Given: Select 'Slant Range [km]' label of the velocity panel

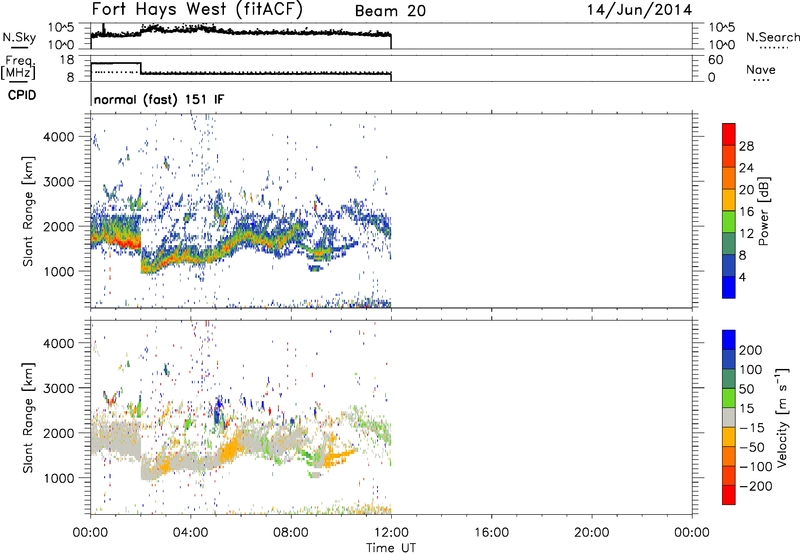Looking at the screenshot, I should click(x=28, y=417).
